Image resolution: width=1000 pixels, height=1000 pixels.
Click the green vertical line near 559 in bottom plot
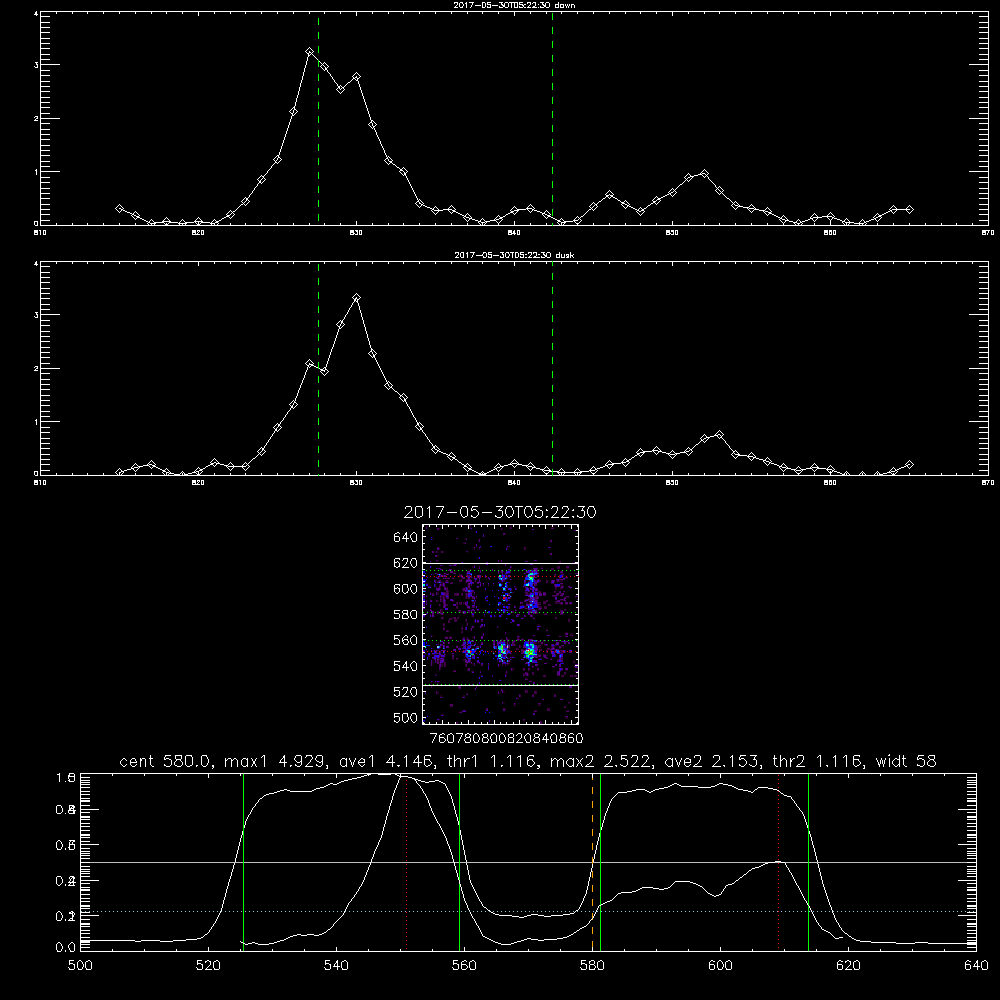coord(459,862)
